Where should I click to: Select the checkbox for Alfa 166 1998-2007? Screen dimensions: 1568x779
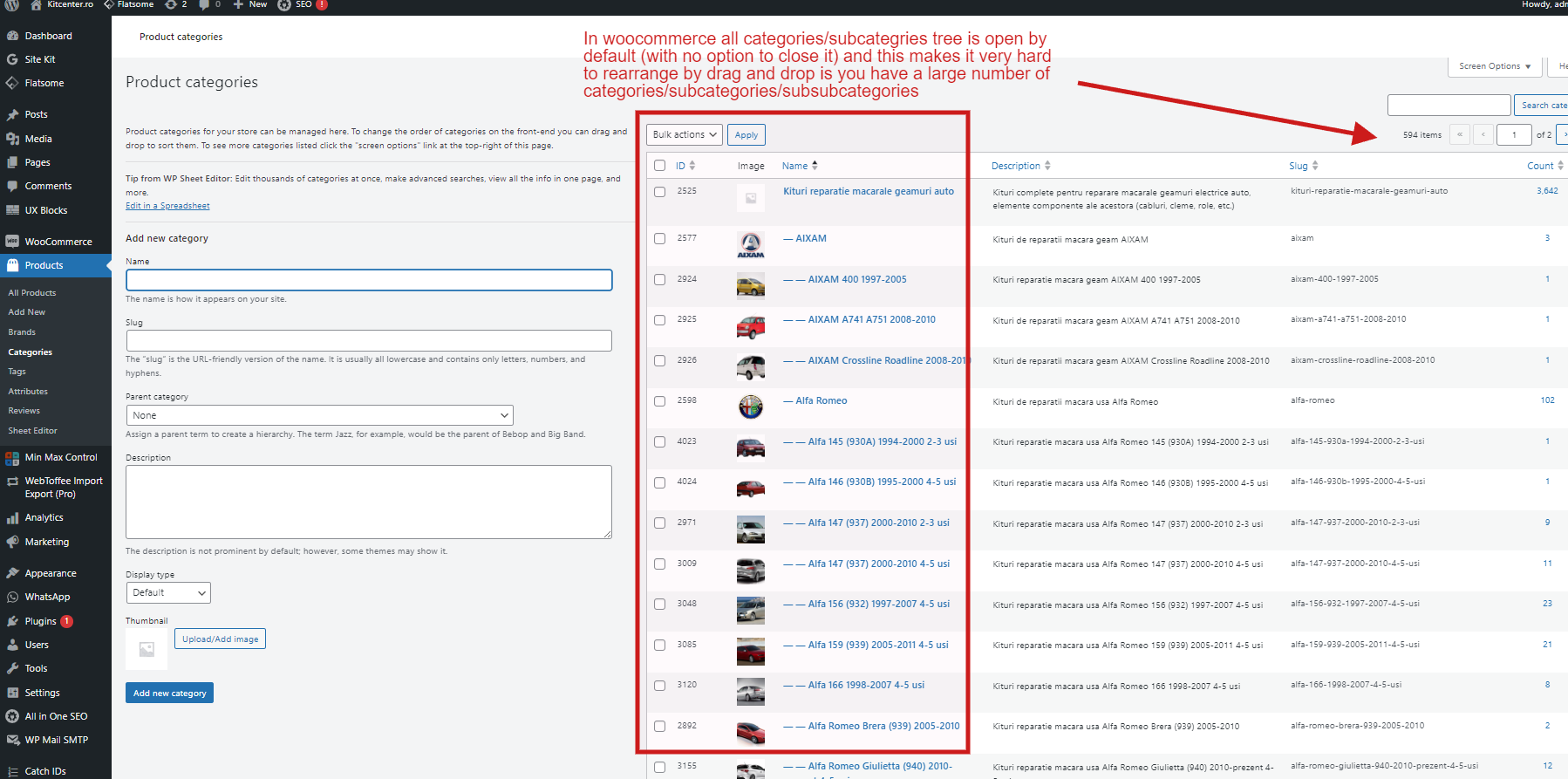point(659,686)
